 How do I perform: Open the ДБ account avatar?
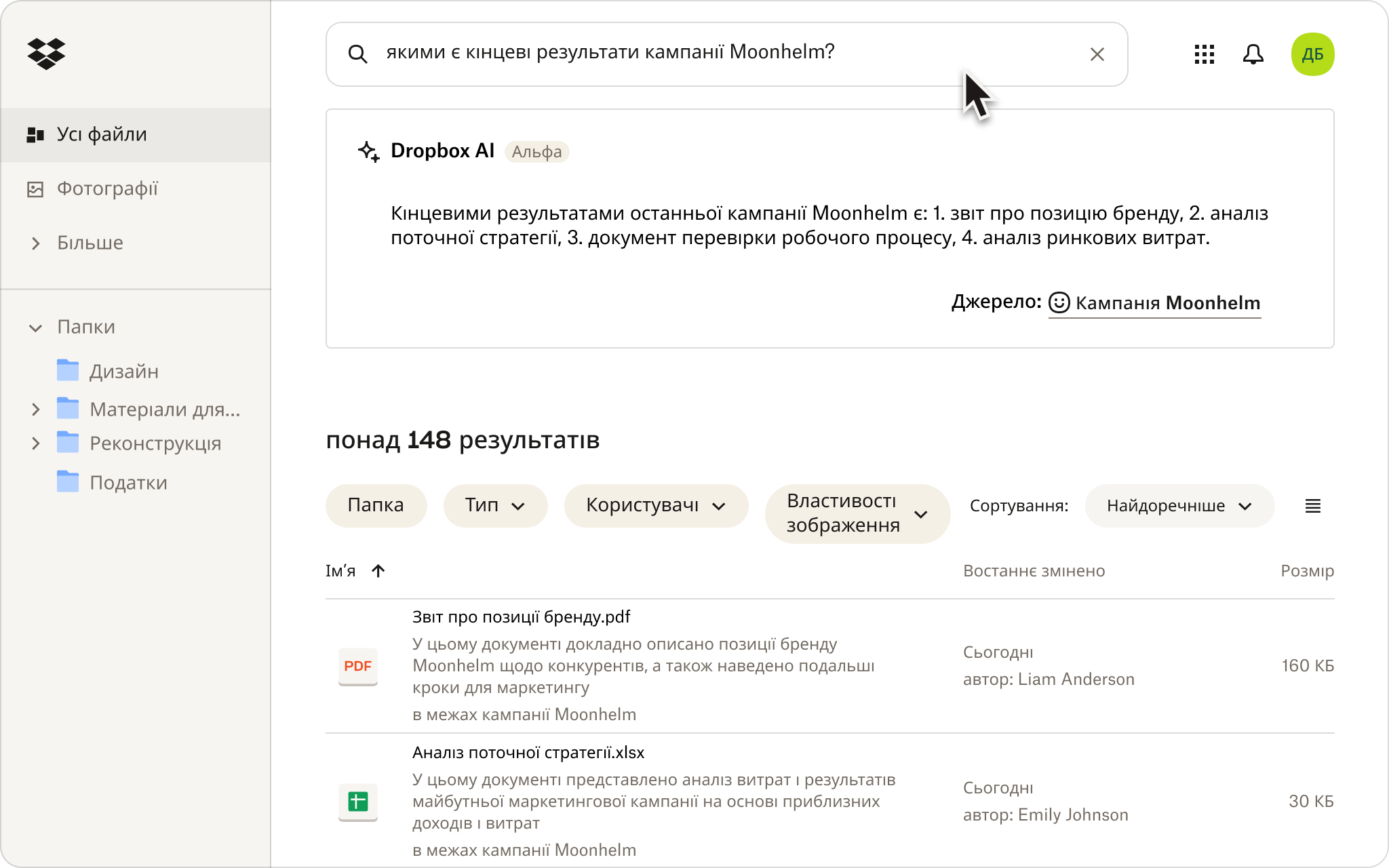(1312, 54)
